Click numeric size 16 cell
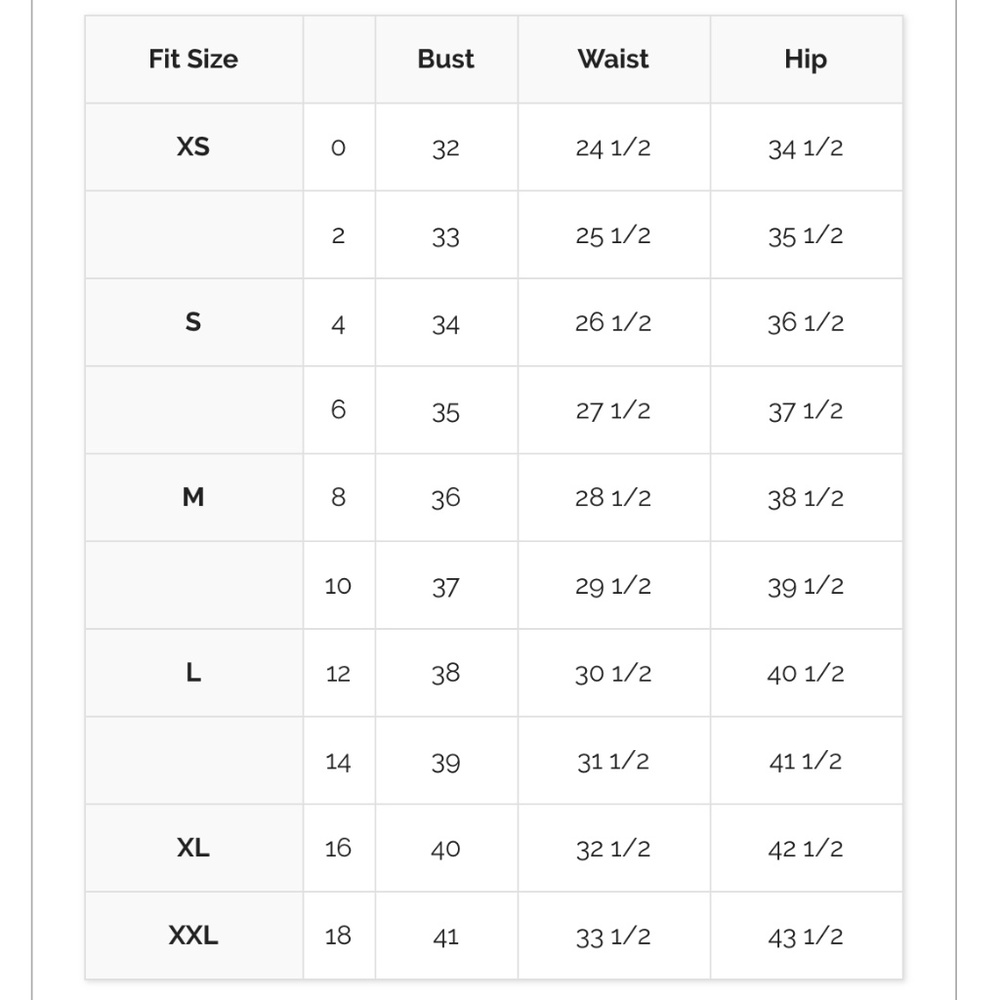The image size is (1000, 1000). pos(339,848)
